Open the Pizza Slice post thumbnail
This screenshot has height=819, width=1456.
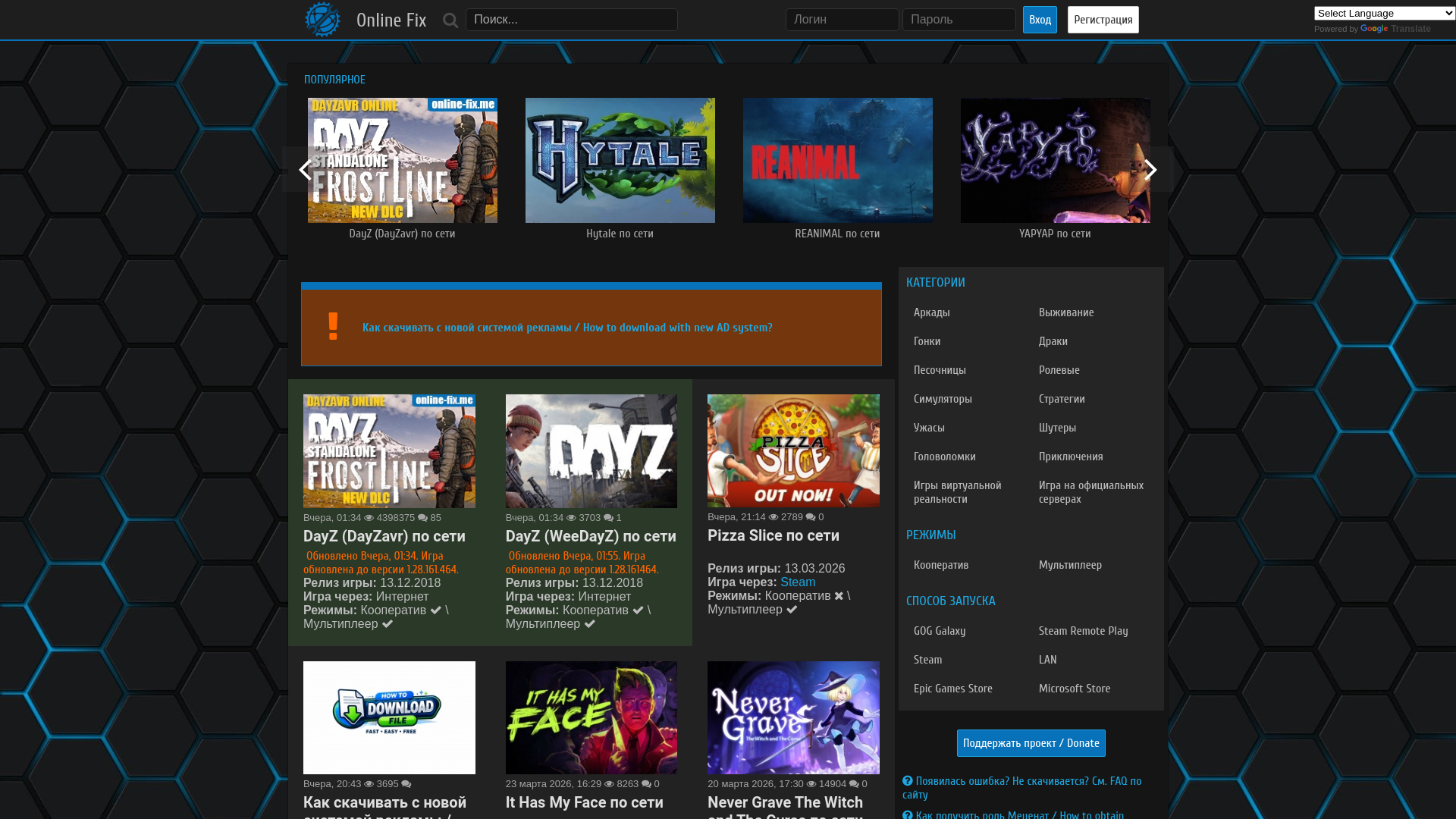point(793,450)
